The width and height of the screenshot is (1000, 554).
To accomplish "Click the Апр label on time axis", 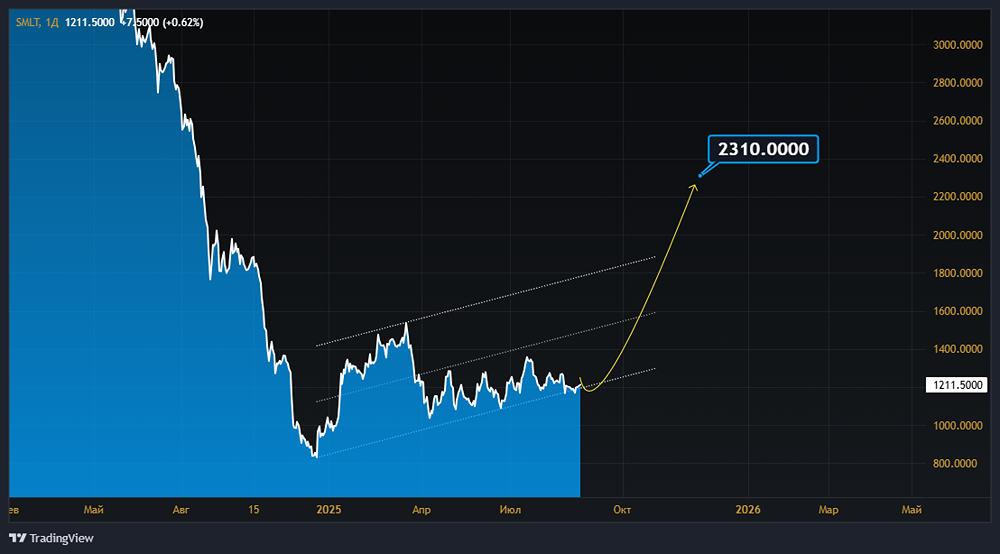I will pos(422,509).
